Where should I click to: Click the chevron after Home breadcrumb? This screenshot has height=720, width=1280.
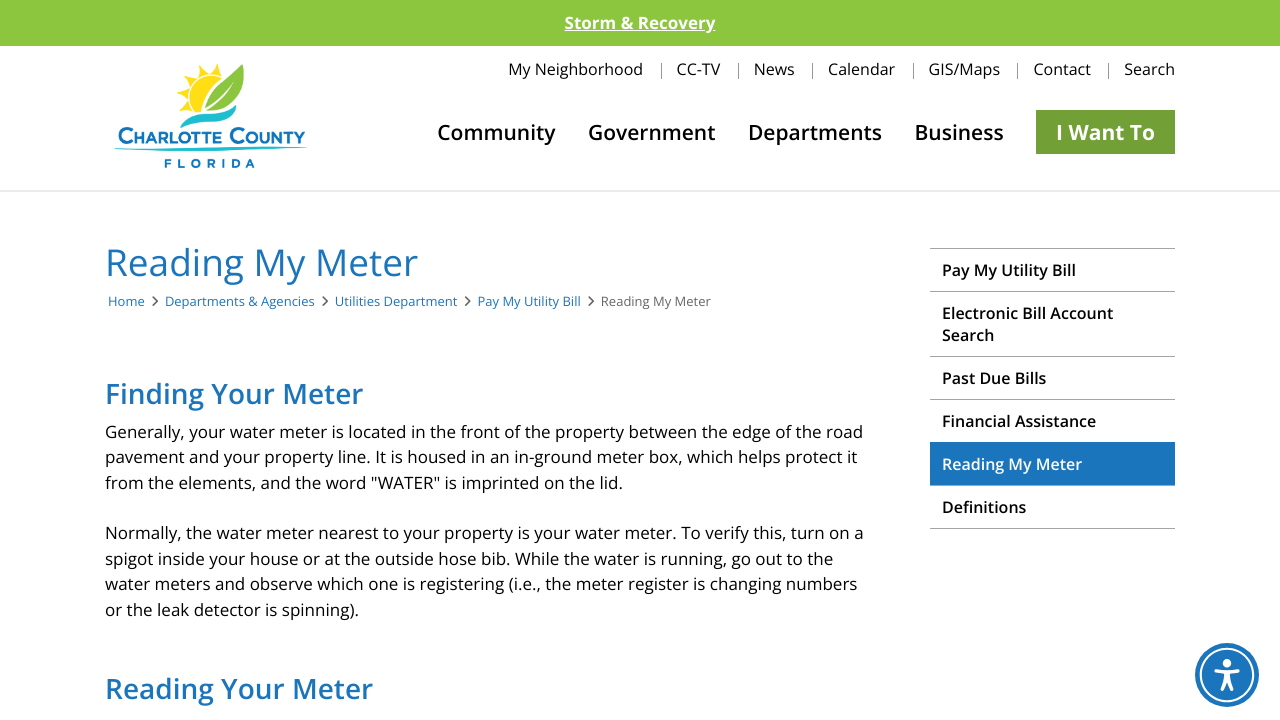(x=154, y=301)
